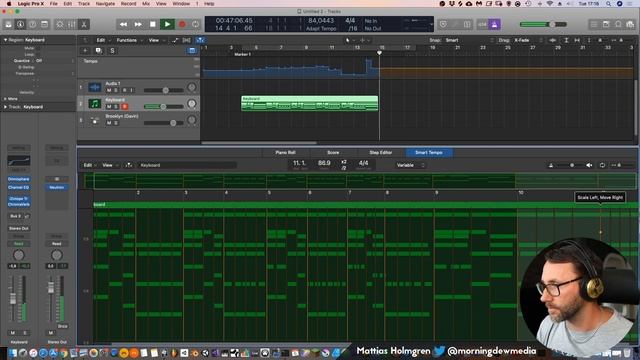Click the Stop transport button
The height and width of the screenshot is (360, 640).
coord(153,24)
